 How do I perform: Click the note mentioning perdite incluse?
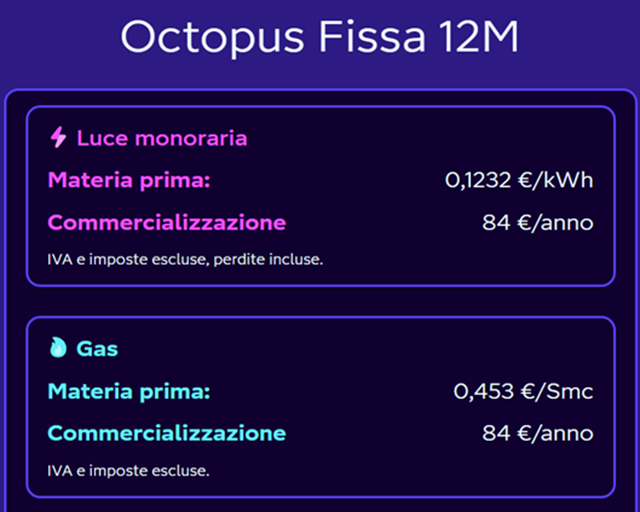(x=185, y=259)
